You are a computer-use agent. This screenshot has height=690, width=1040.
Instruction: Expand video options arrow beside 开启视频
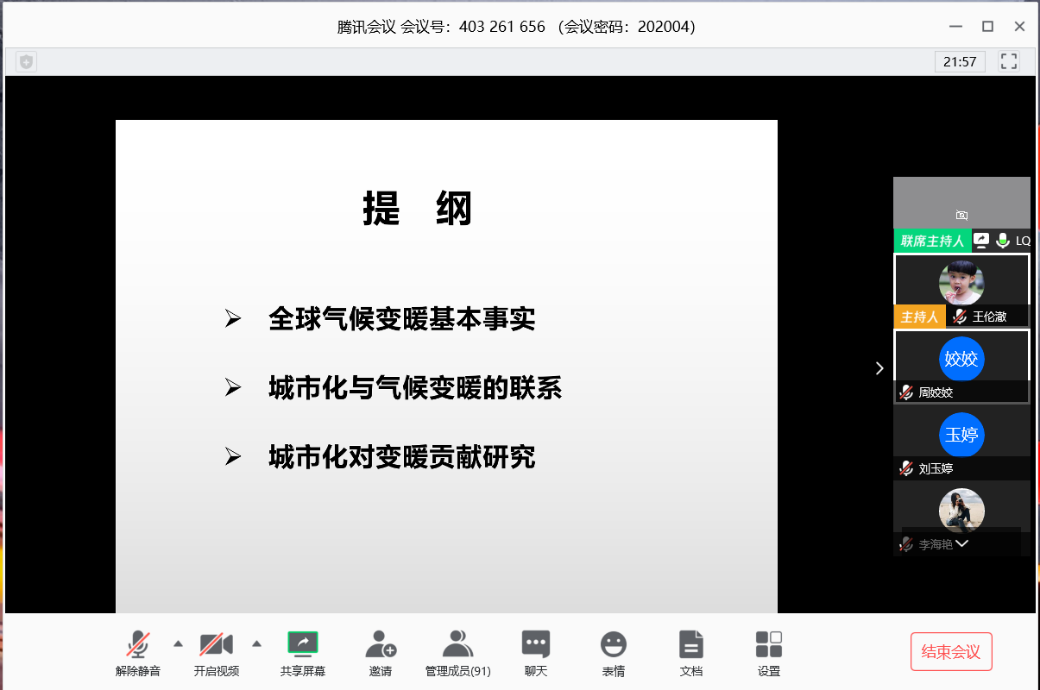pos(256,643)
